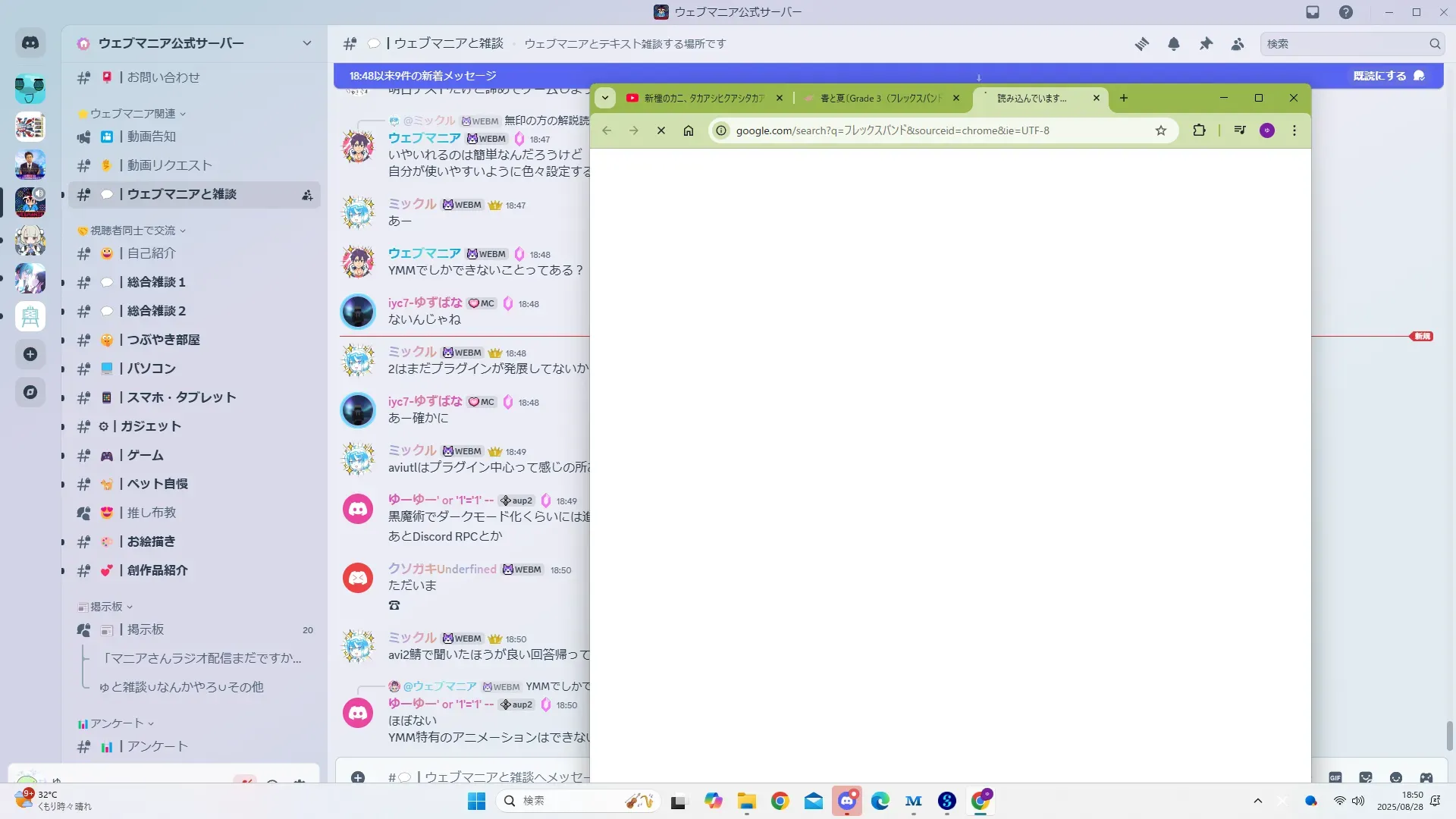Click Chrome home button
This screenshot has width=1456, height=819.
click(689, 130)
